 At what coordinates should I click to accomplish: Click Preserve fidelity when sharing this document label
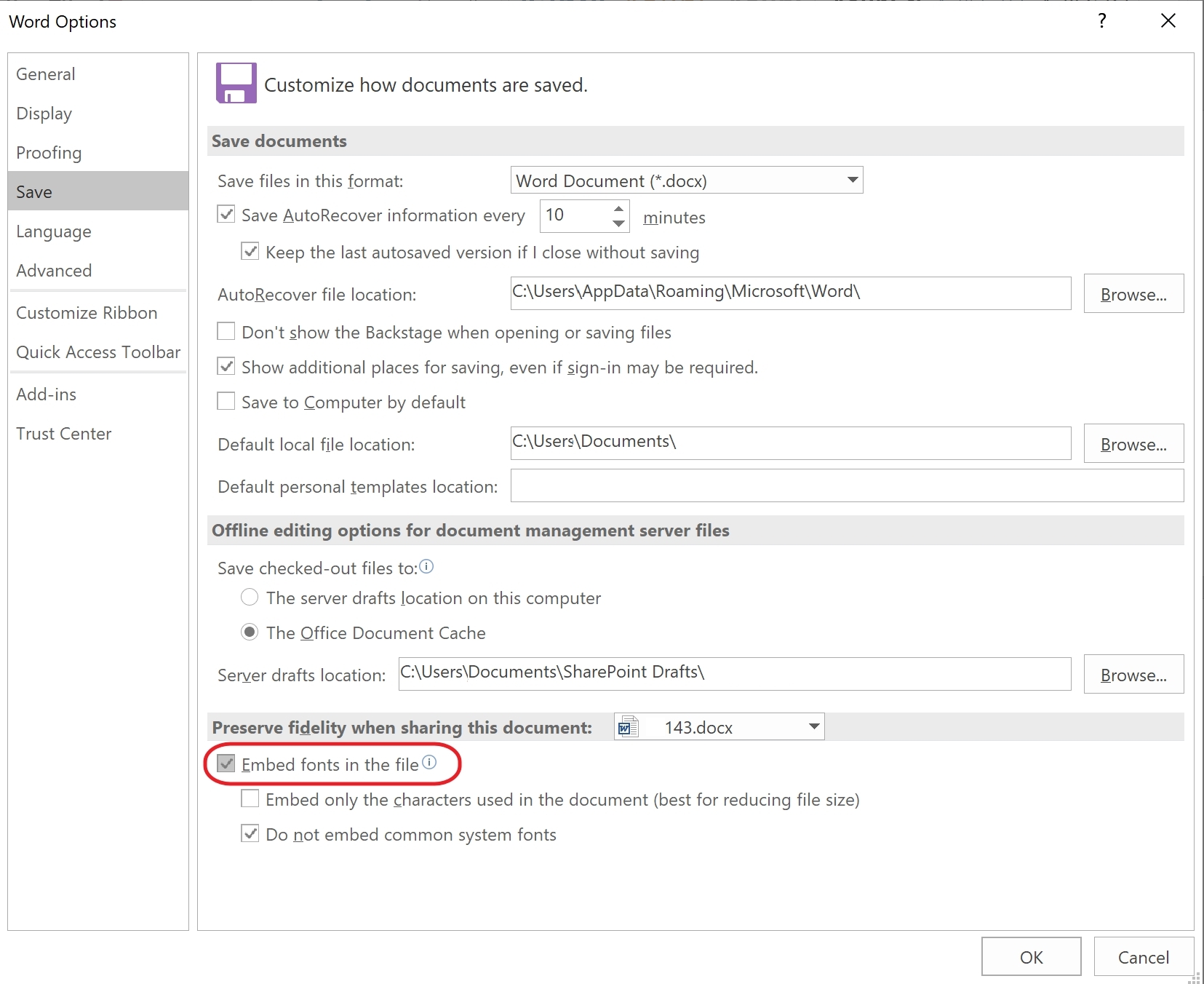click(402, 728)
